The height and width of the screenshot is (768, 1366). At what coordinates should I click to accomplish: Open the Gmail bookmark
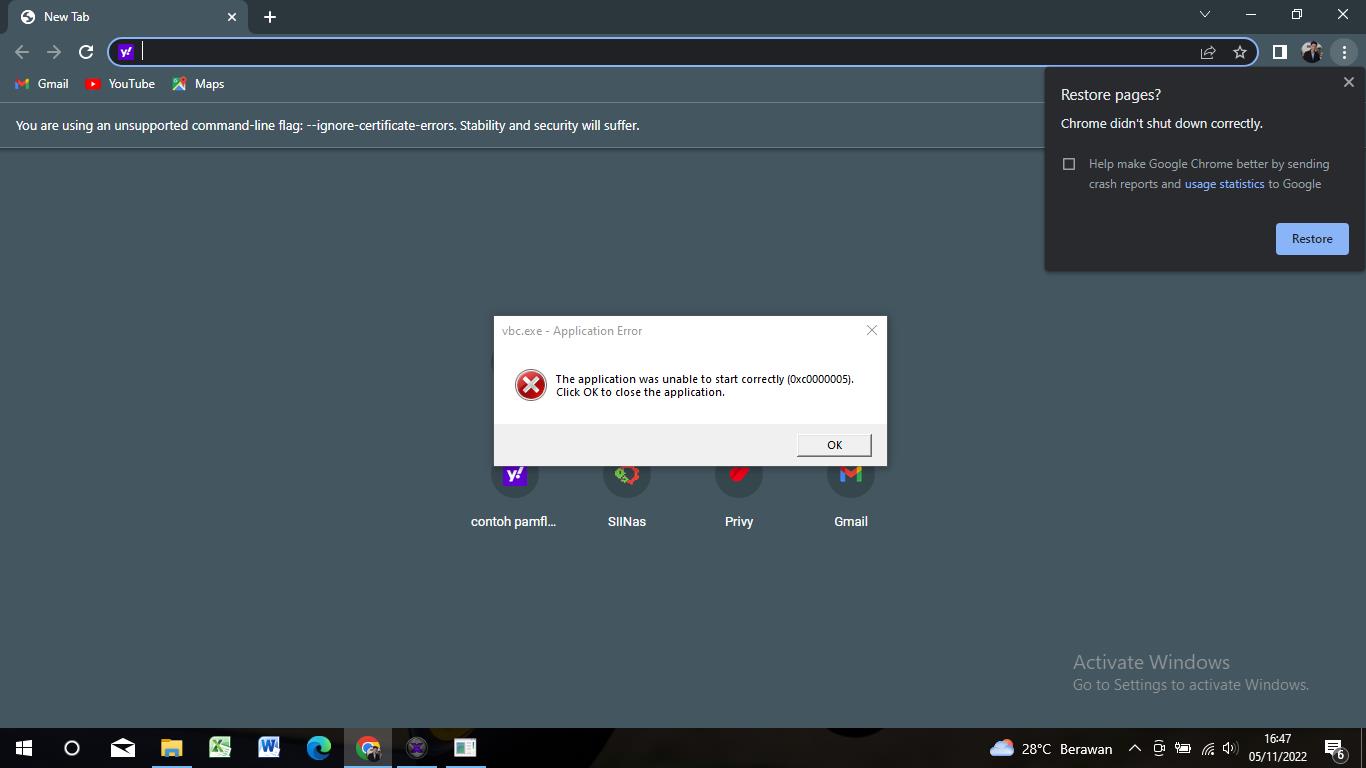pos(42,84)
